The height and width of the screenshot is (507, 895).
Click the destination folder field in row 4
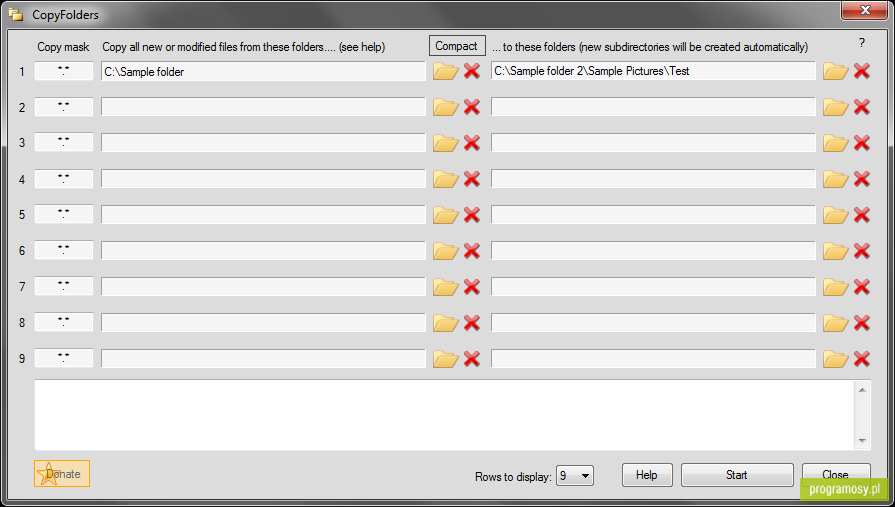pyautogui.click(x=653, y=179)
